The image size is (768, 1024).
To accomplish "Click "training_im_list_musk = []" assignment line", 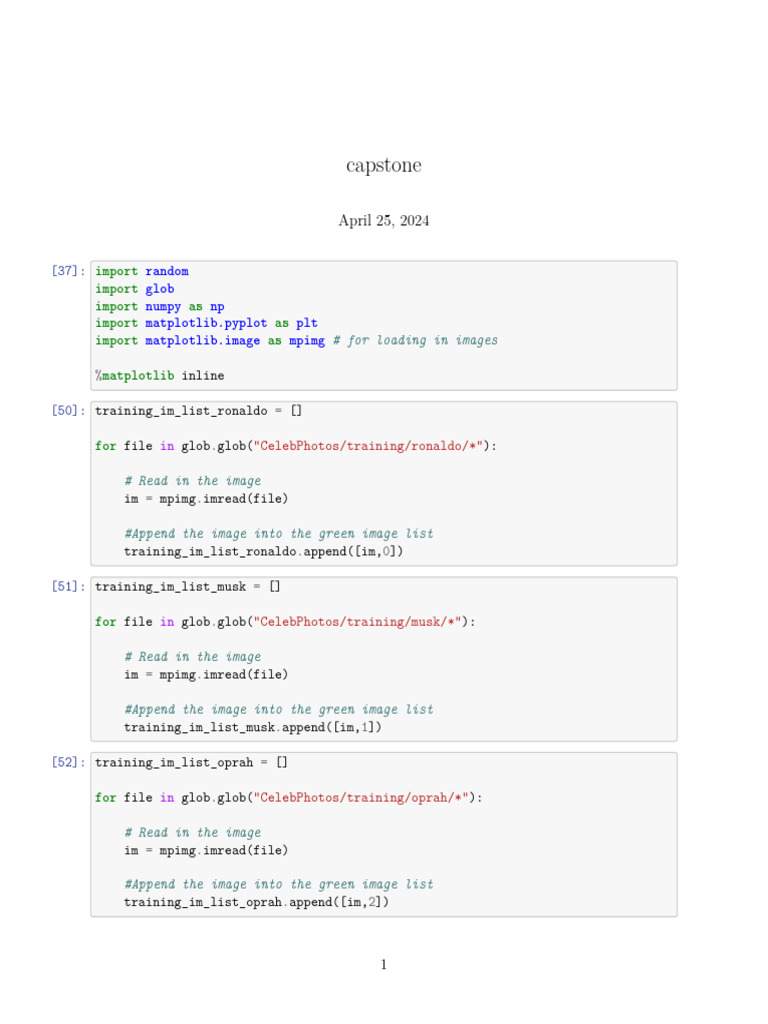I will tap(188, 586).
